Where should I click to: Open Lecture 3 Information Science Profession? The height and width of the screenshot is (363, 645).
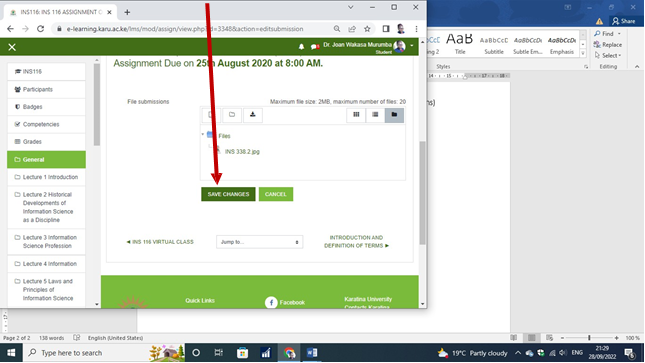[x=46, y=242]
